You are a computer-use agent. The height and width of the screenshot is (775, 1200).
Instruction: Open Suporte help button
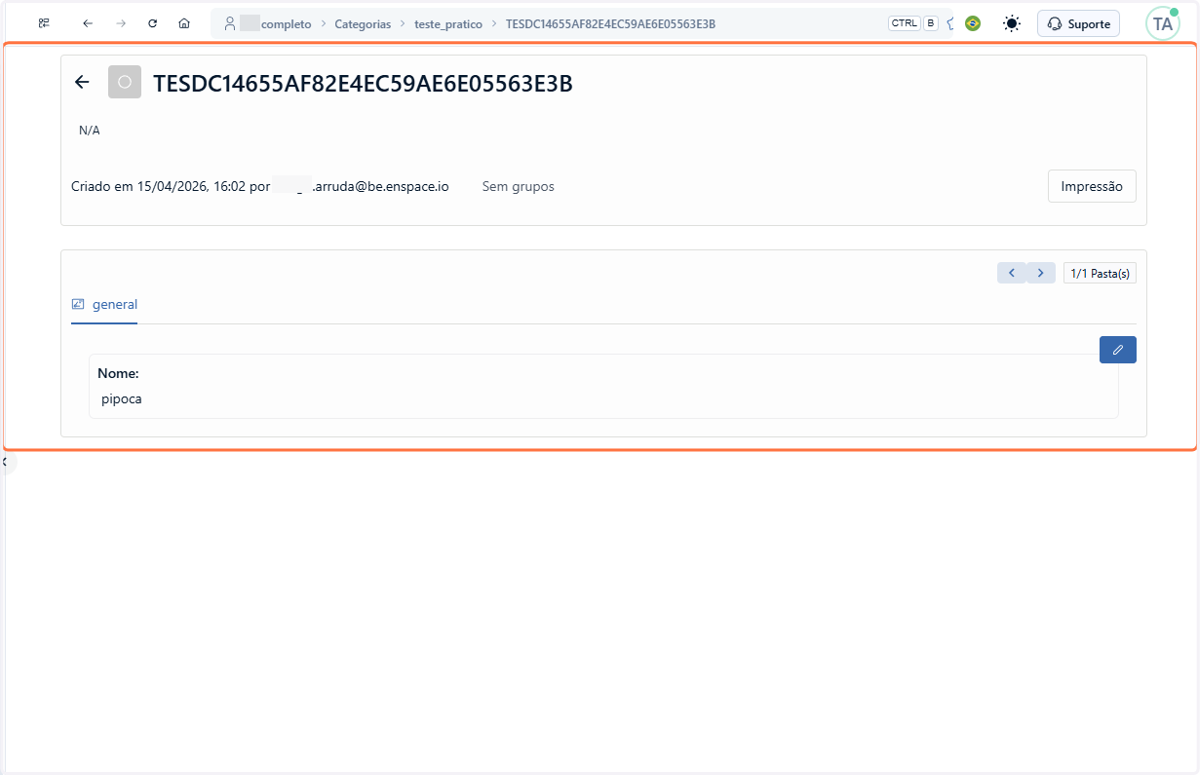point(1078,23)
